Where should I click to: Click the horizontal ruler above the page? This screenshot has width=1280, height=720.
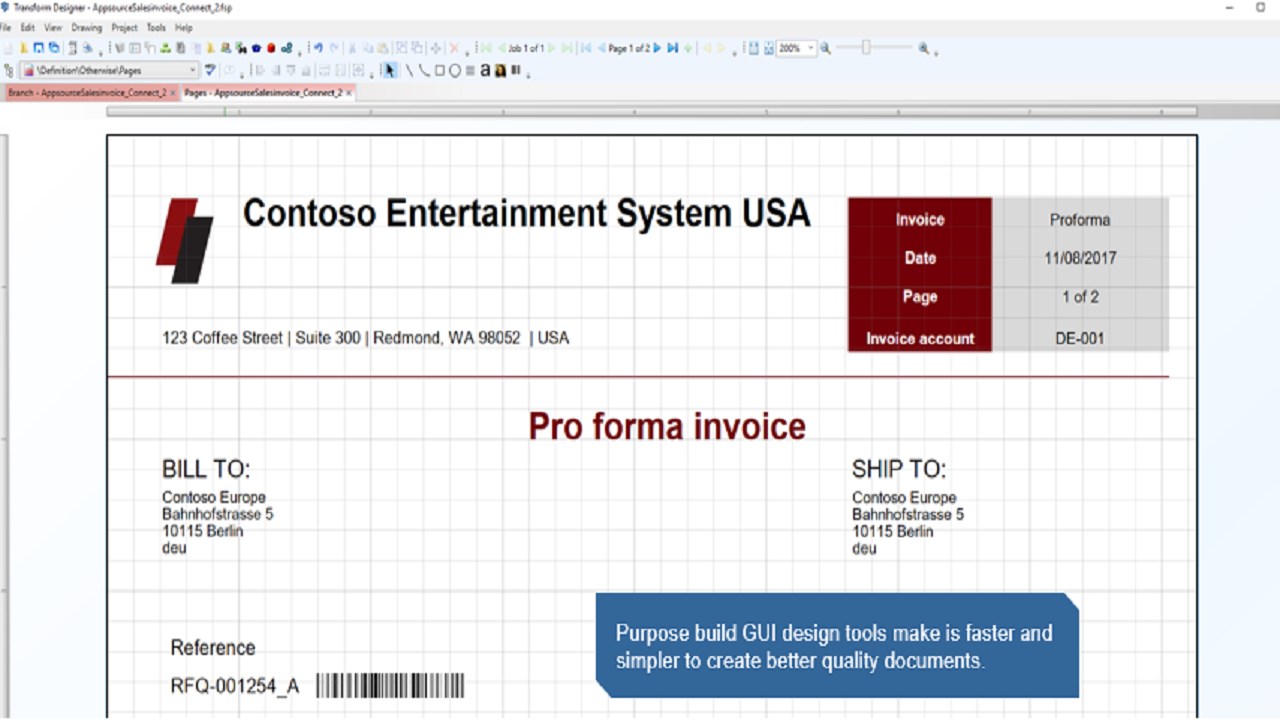click(x=651, y=111)
